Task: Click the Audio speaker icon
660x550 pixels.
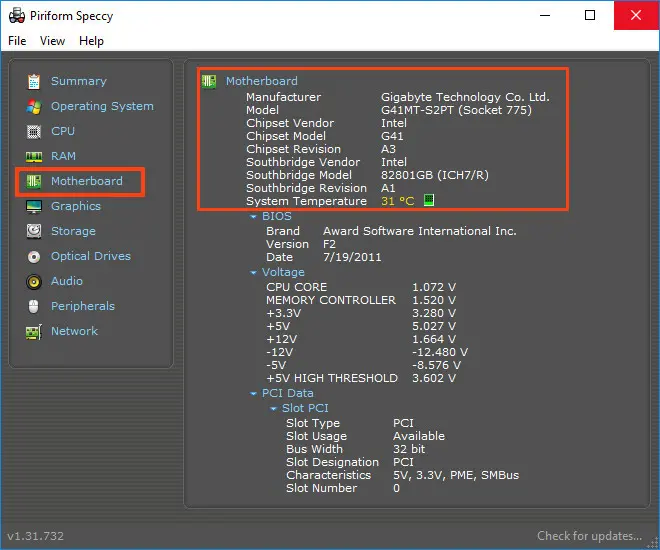Action: point(34,282)
